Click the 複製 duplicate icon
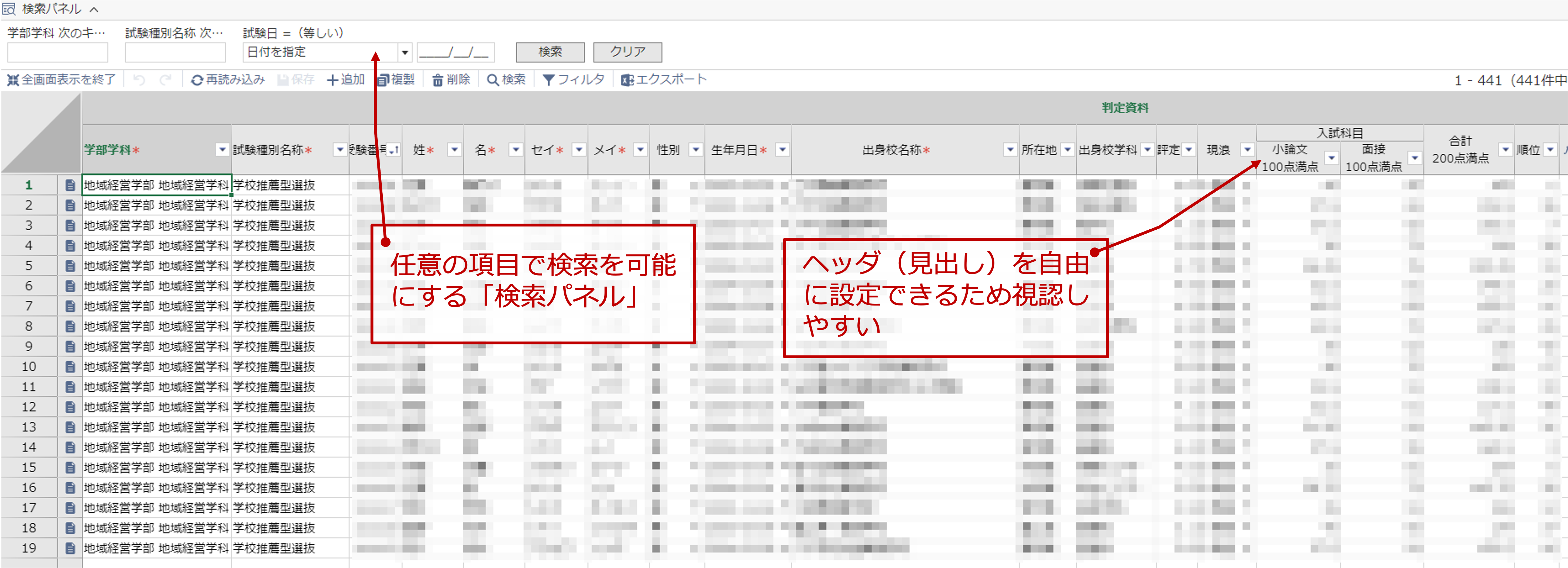 coord(383,80)
